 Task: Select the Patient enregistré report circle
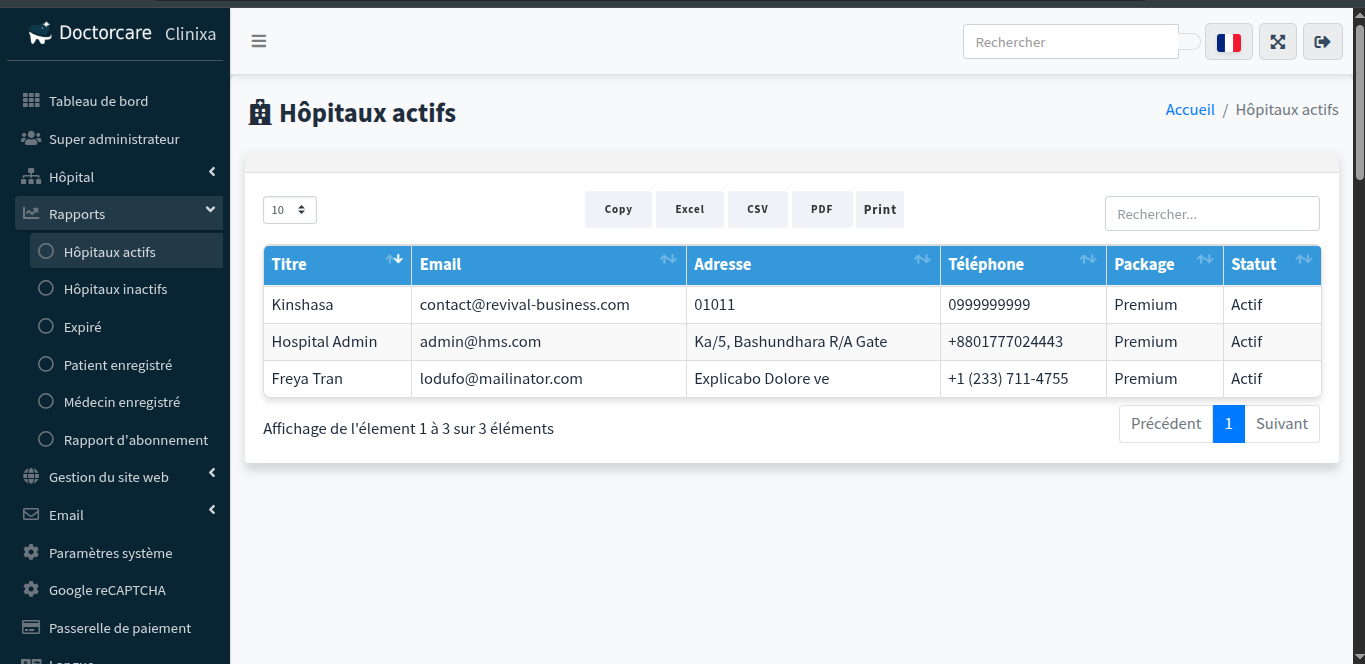[45, 365]
